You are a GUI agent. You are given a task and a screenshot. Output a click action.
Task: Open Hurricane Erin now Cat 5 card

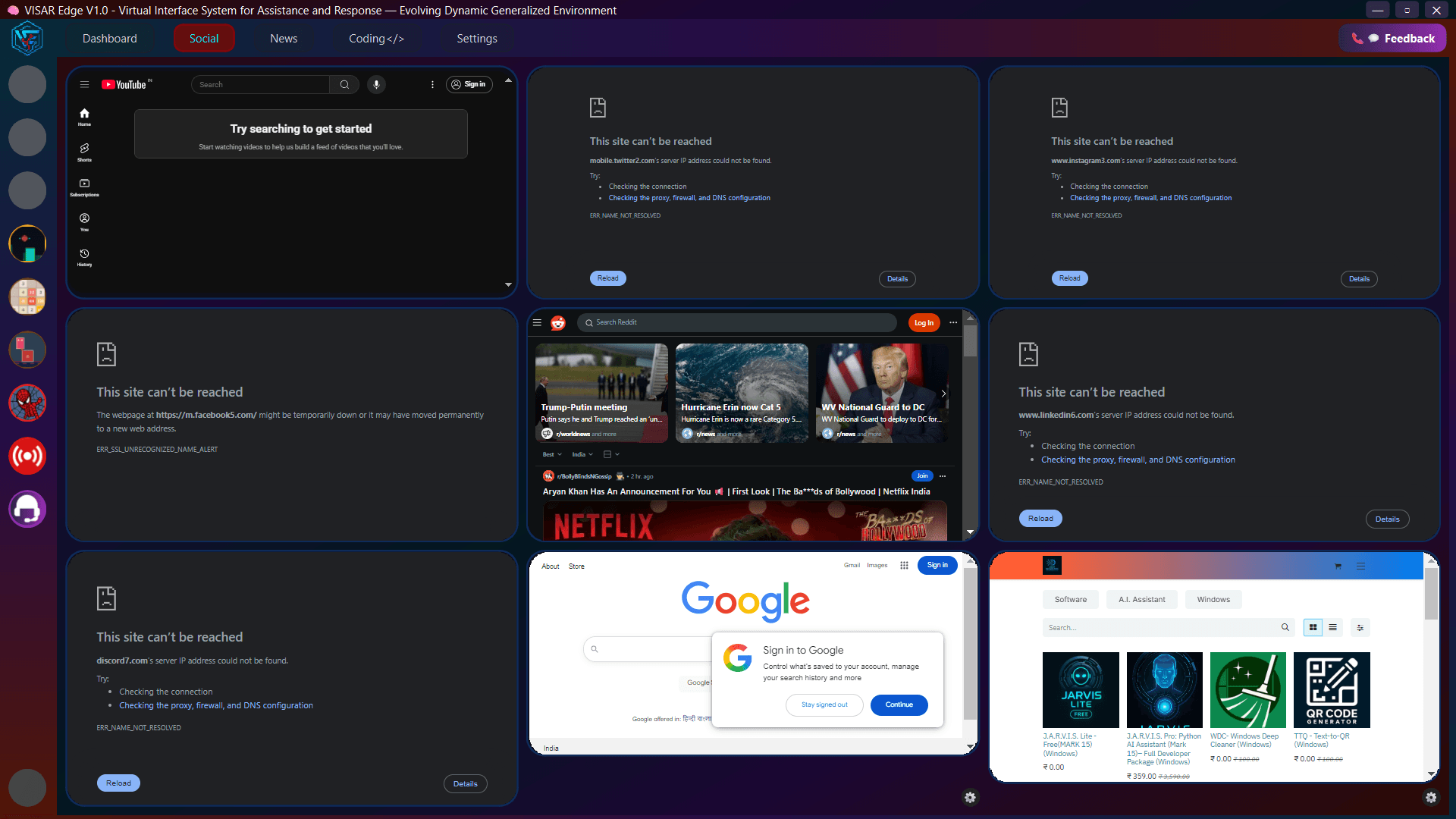pos(742,393)
